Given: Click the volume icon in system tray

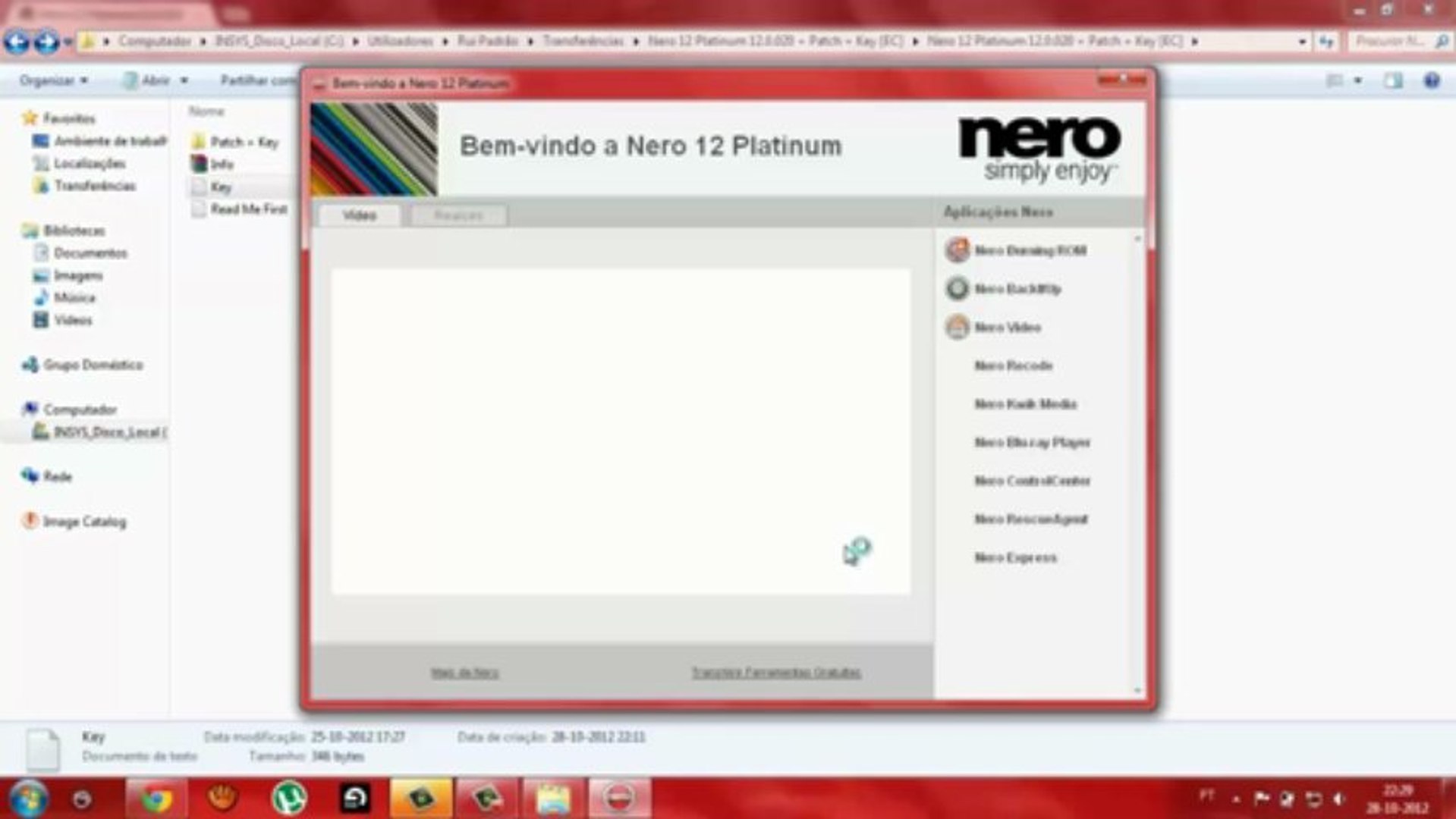Looking at the screenshot, I should click(x=1338, y=799).
